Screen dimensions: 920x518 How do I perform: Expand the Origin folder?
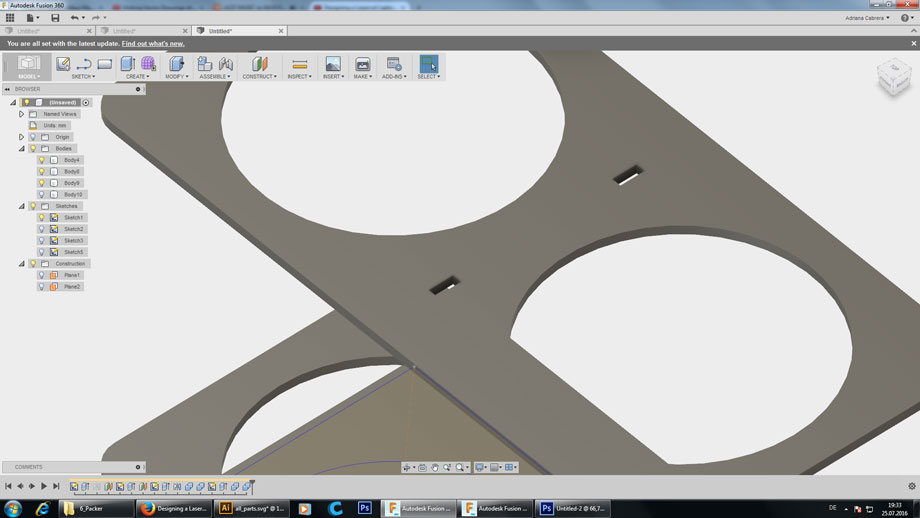[21, 137]
